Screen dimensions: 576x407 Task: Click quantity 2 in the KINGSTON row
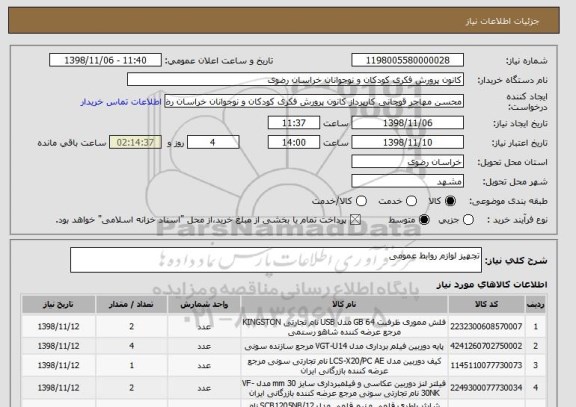point(132,327)
